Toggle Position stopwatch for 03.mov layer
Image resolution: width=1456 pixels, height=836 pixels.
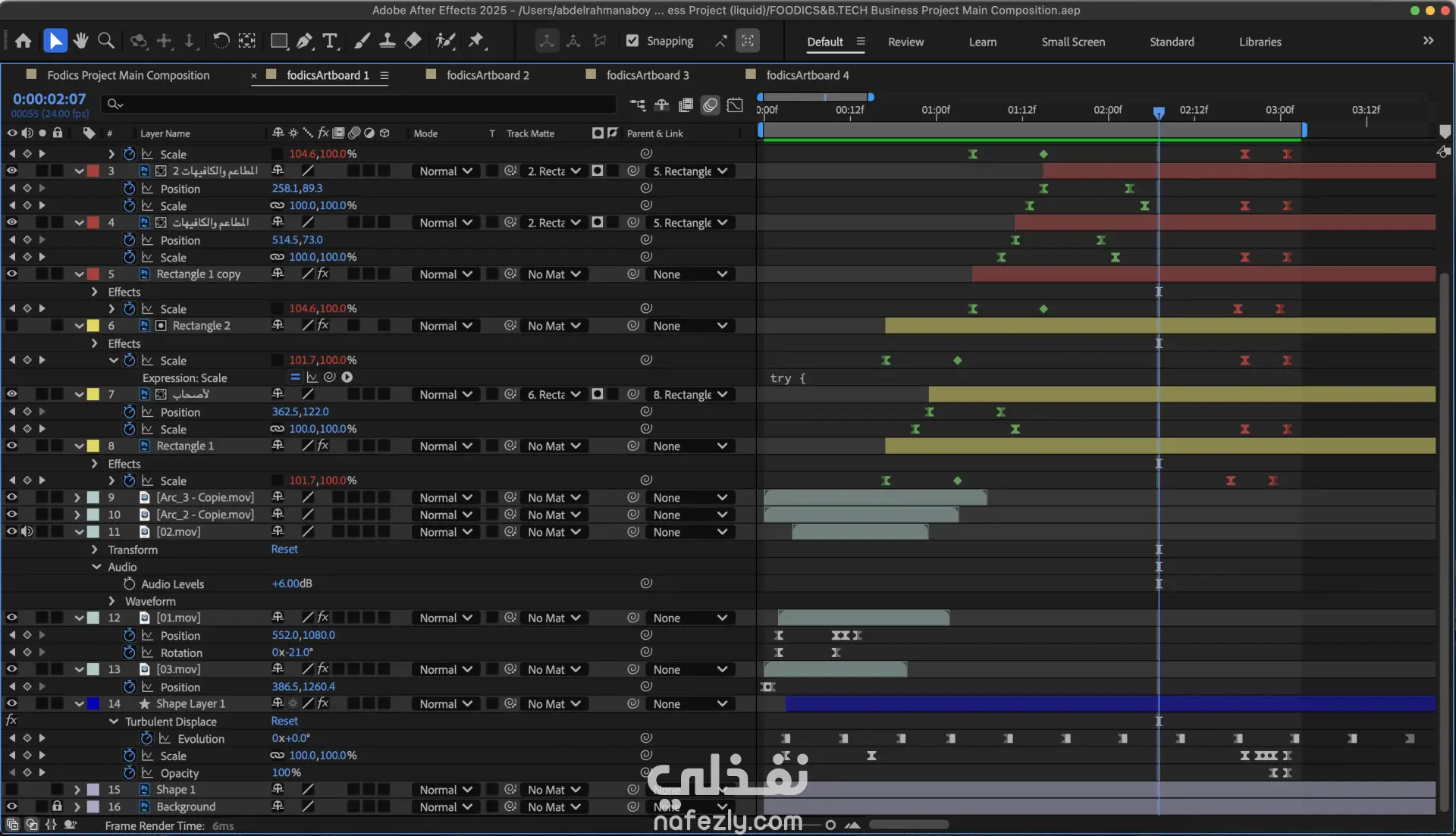click(130, 687)
